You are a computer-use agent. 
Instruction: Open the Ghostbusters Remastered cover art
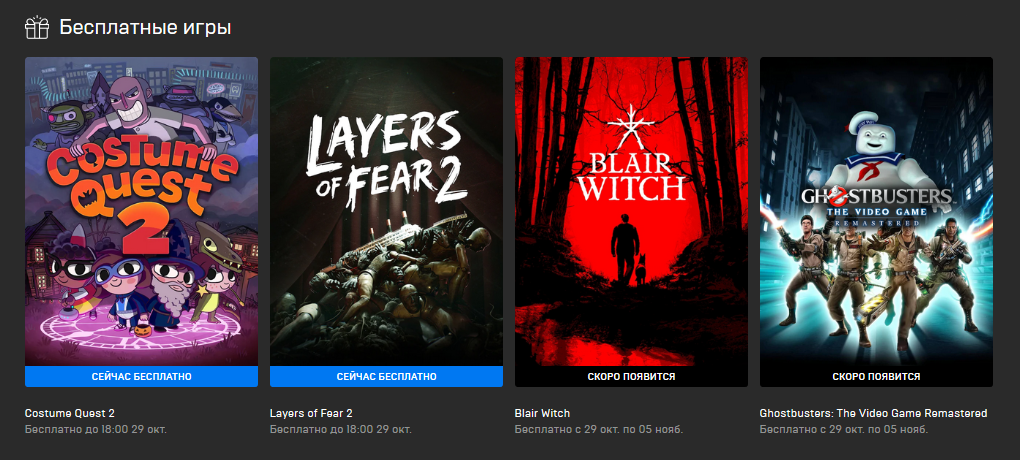[876, 211]
